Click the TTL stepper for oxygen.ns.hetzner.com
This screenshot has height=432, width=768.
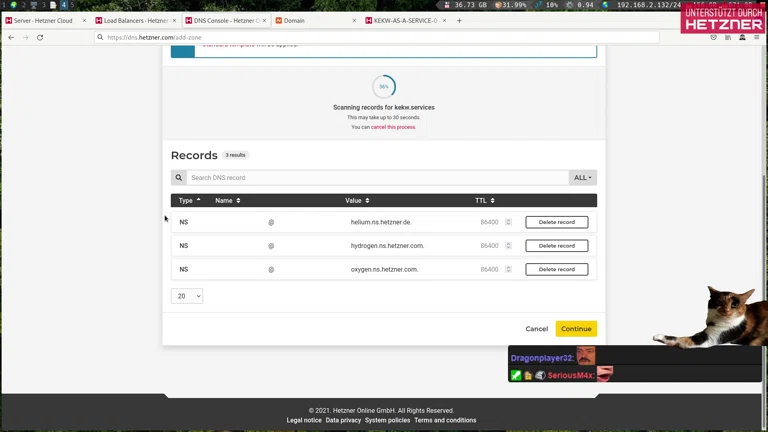508,269
